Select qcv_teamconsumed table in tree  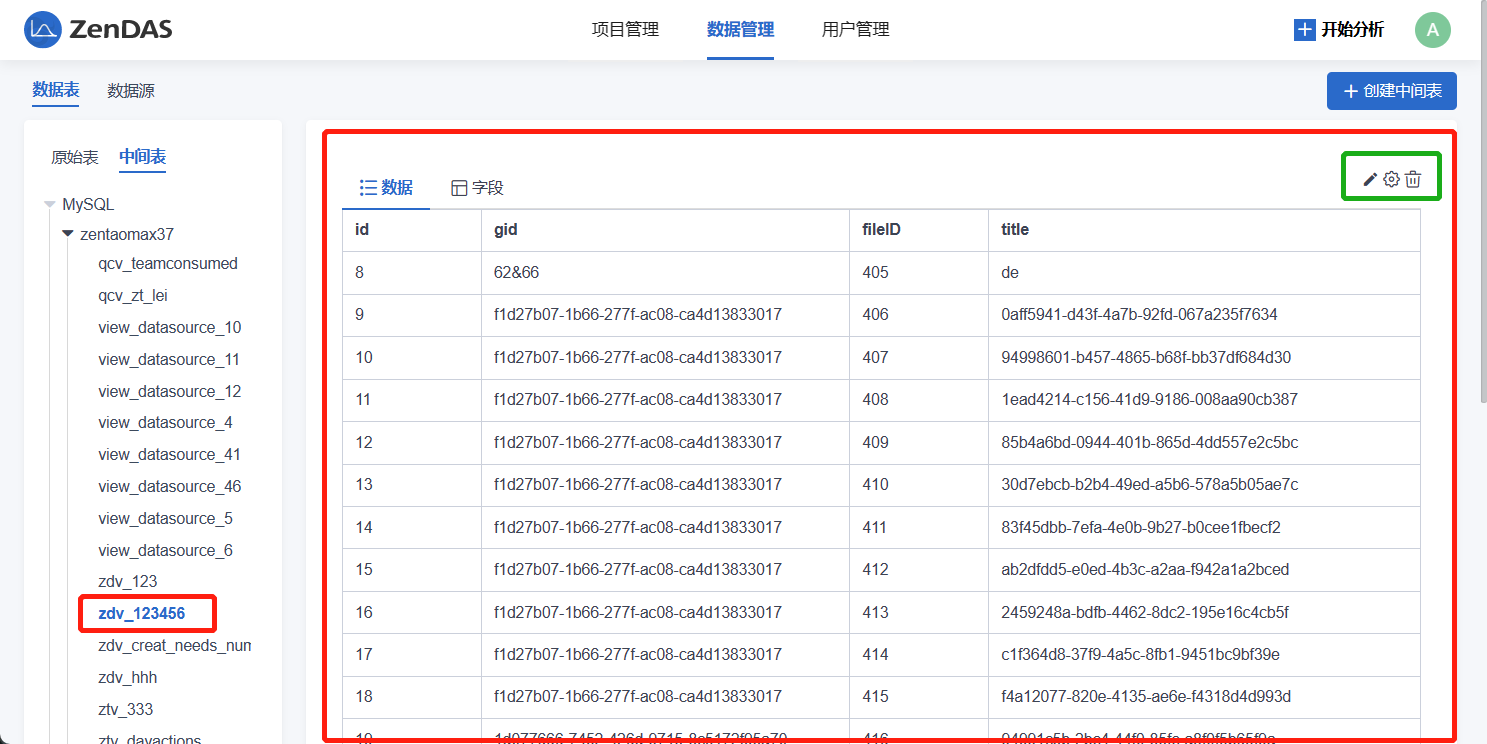click(168, 264)
